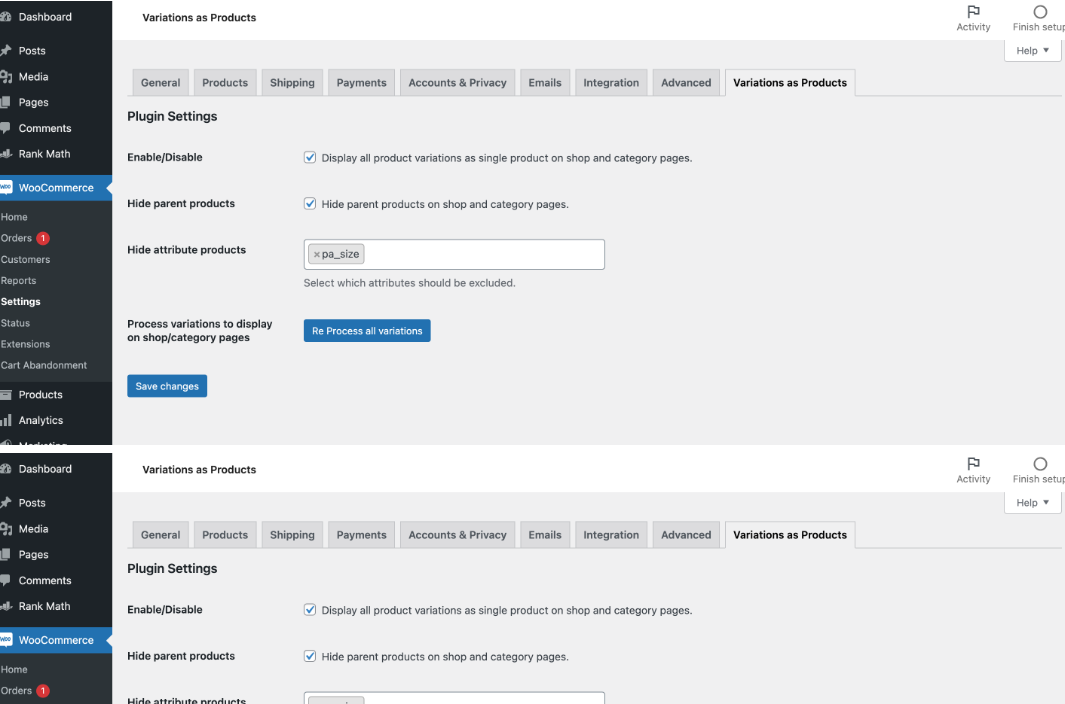Click Re Process all variations button
The image size is (1065, 704).
coord(367,331)
